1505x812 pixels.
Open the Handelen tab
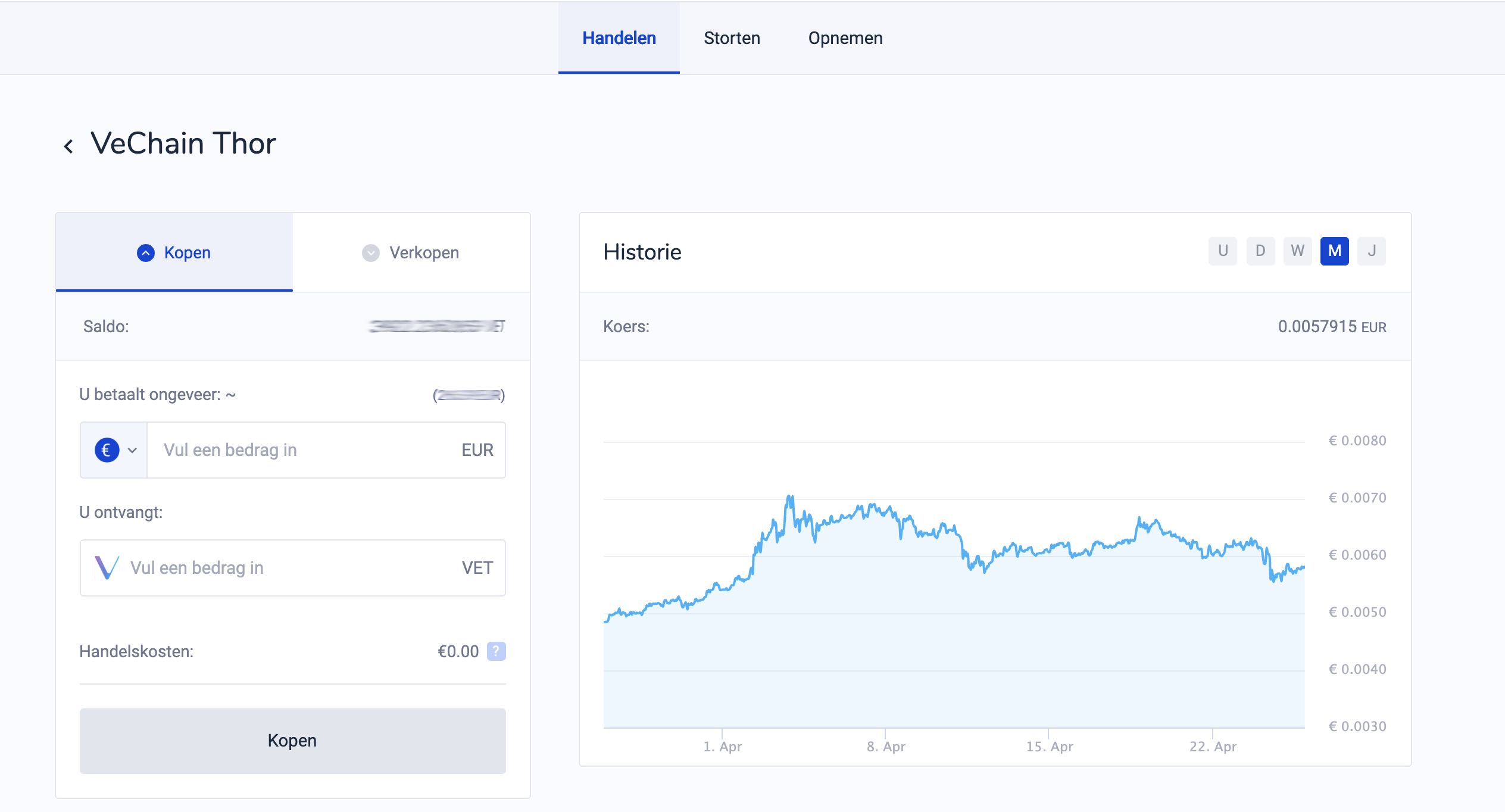(619, 38)
